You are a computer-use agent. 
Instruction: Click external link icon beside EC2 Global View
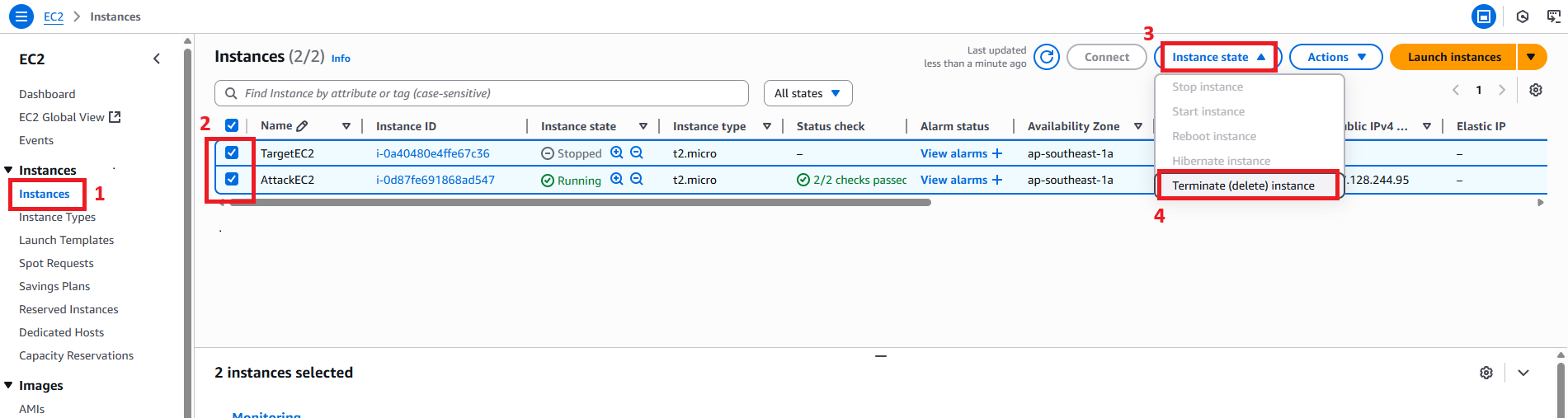pos(115,117)
